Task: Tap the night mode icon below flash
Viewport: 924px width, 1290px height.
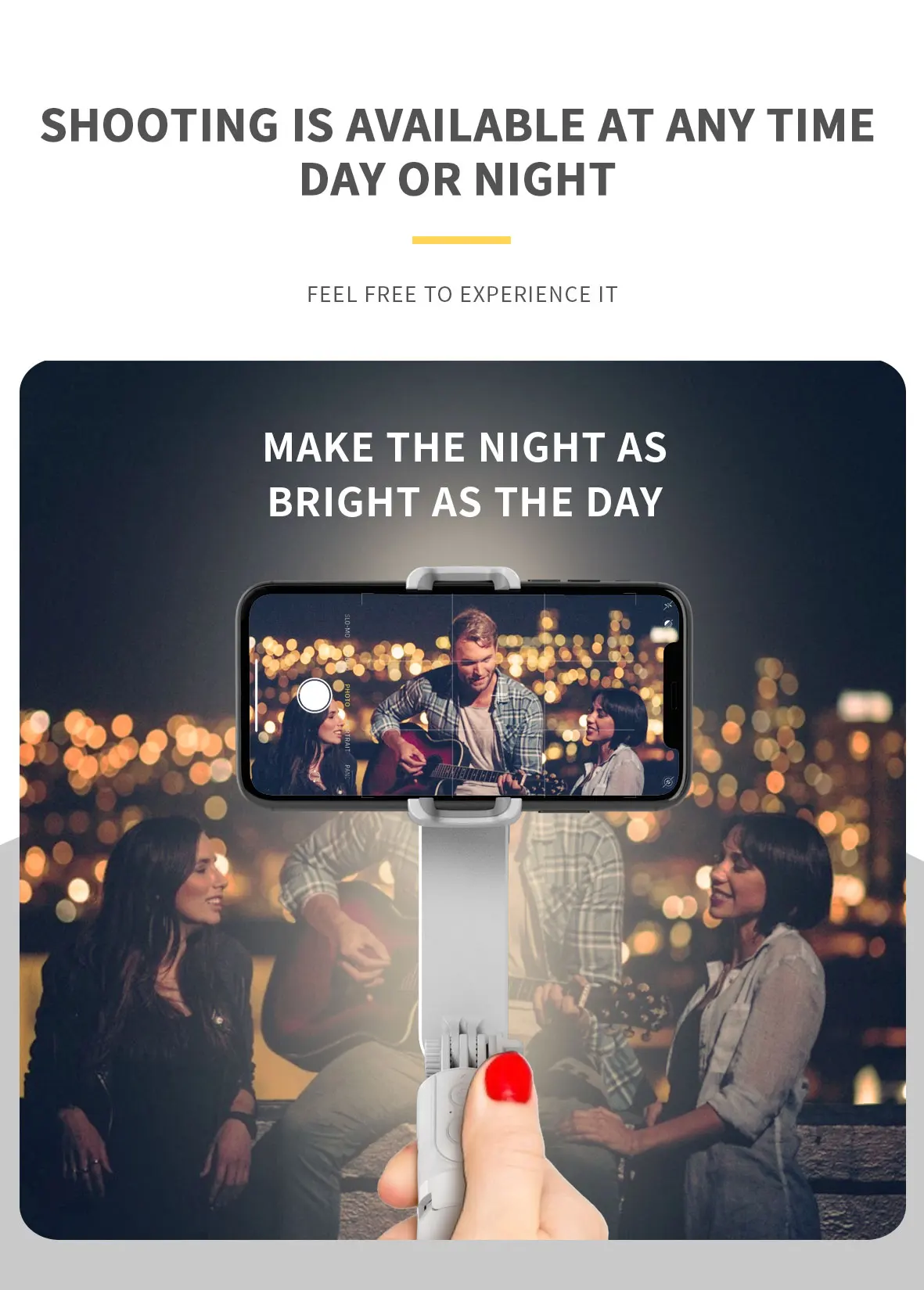Action: [669, 624]
